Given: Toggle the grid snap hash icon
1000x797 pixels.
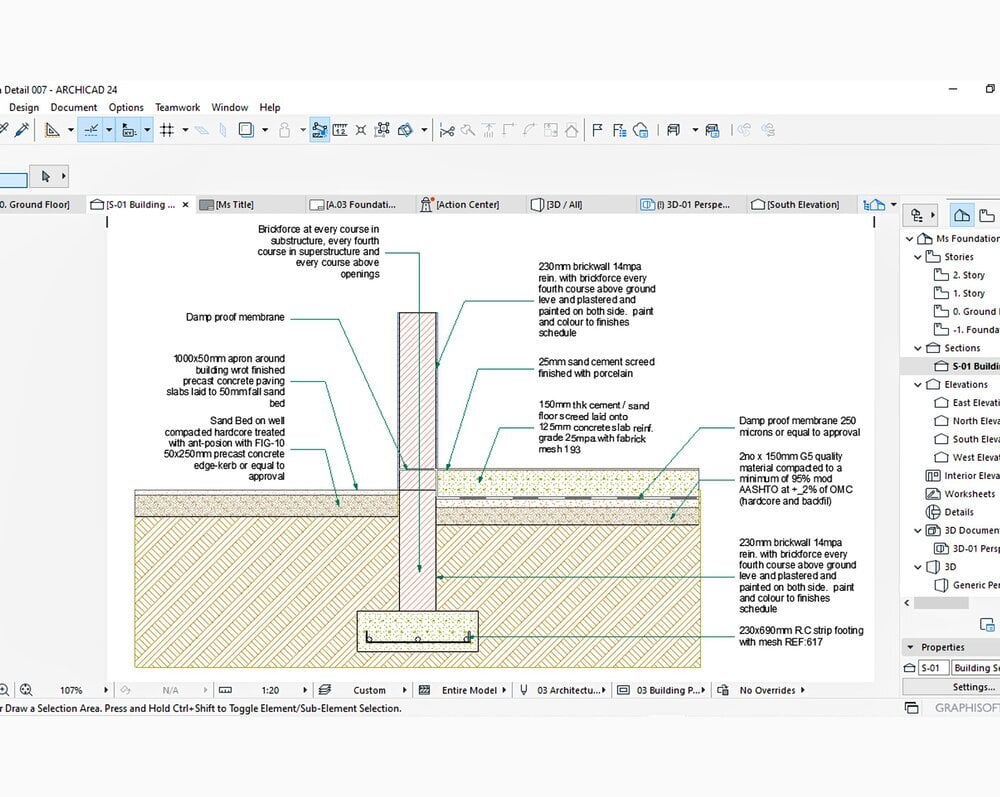Looking at the screenshot, I should (x=166, y=130).
